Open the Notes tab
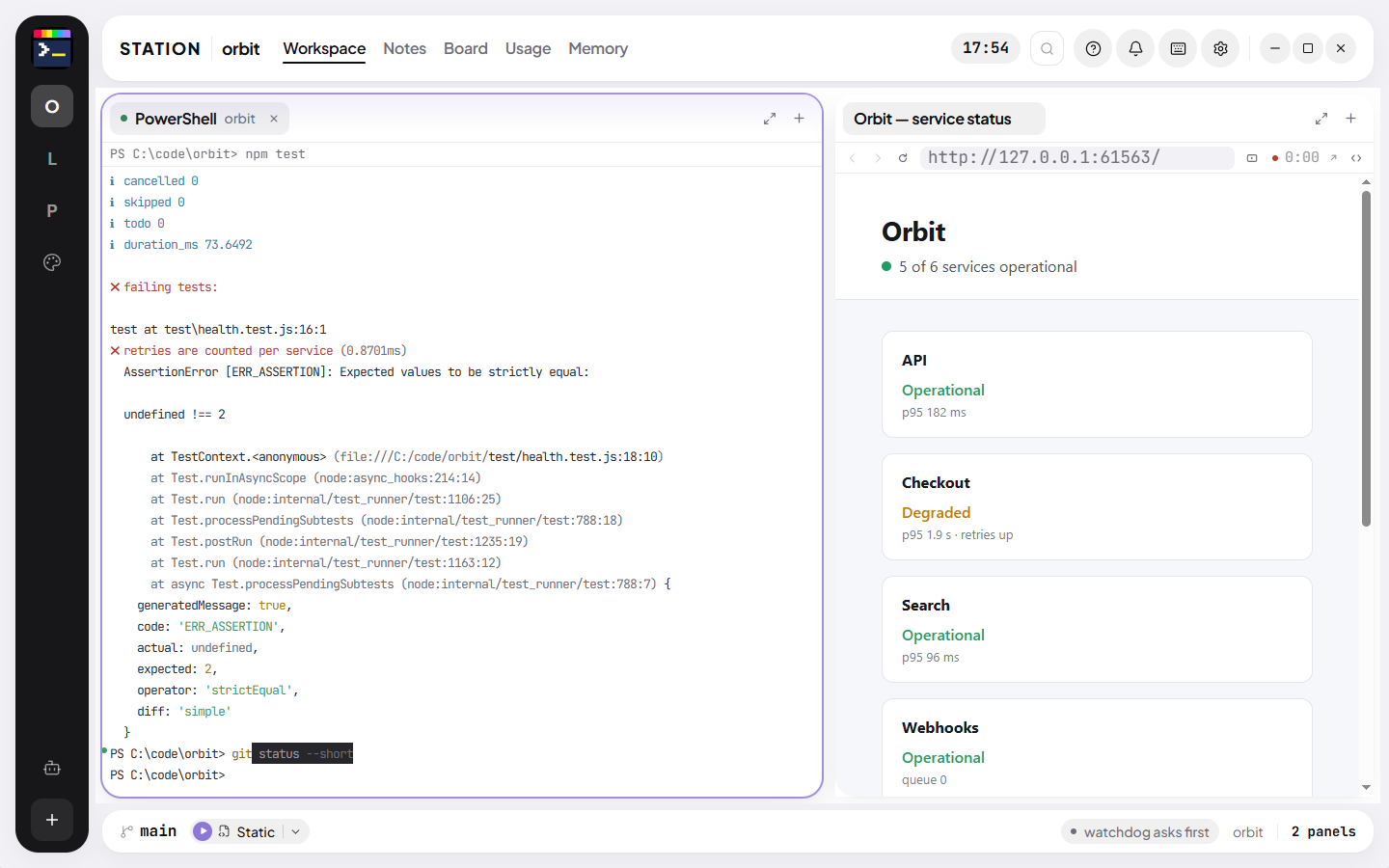 point(404,48)
